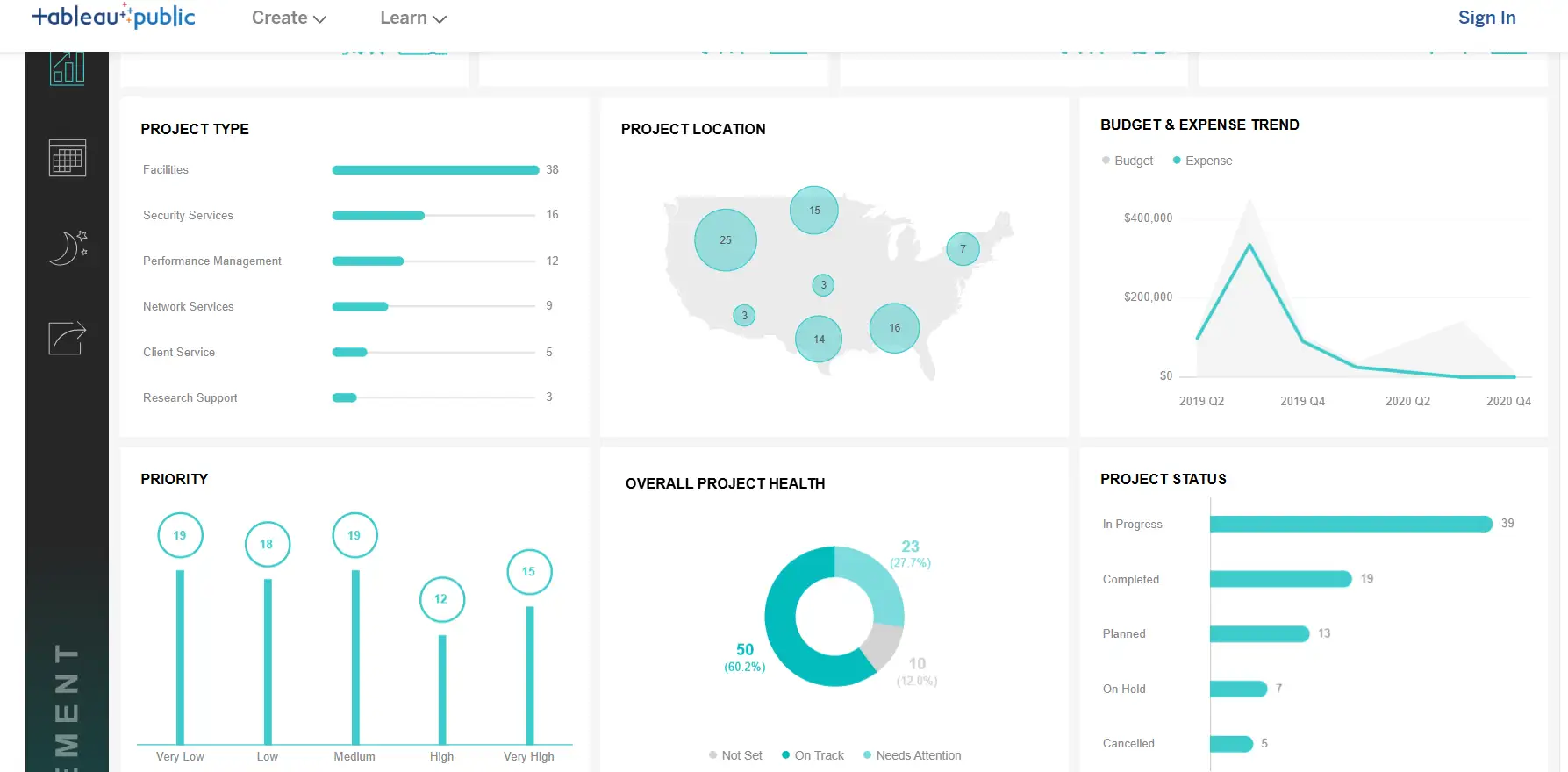Click the Client Service label
The width and height of the screenshot is (1568, 772).
pyautogui.click(x=179, y=352)
